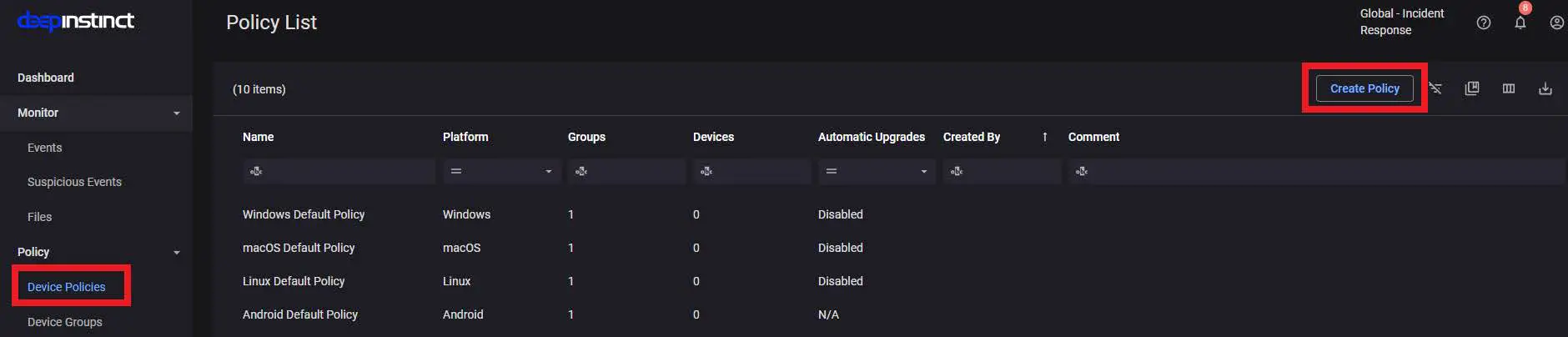Collapse the Policy sidebar section

coord(176,253)
